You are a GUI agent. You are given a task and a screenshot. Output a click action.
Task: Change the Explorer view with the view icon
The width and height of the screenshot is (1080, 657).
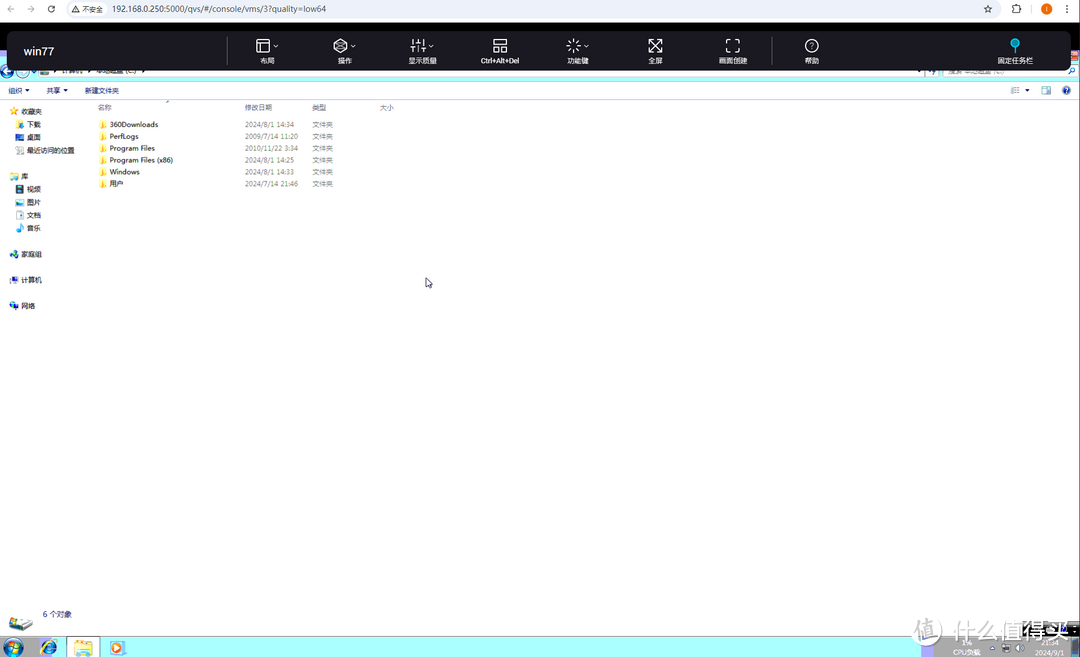pyautogui.click(x=1015, y=90)
